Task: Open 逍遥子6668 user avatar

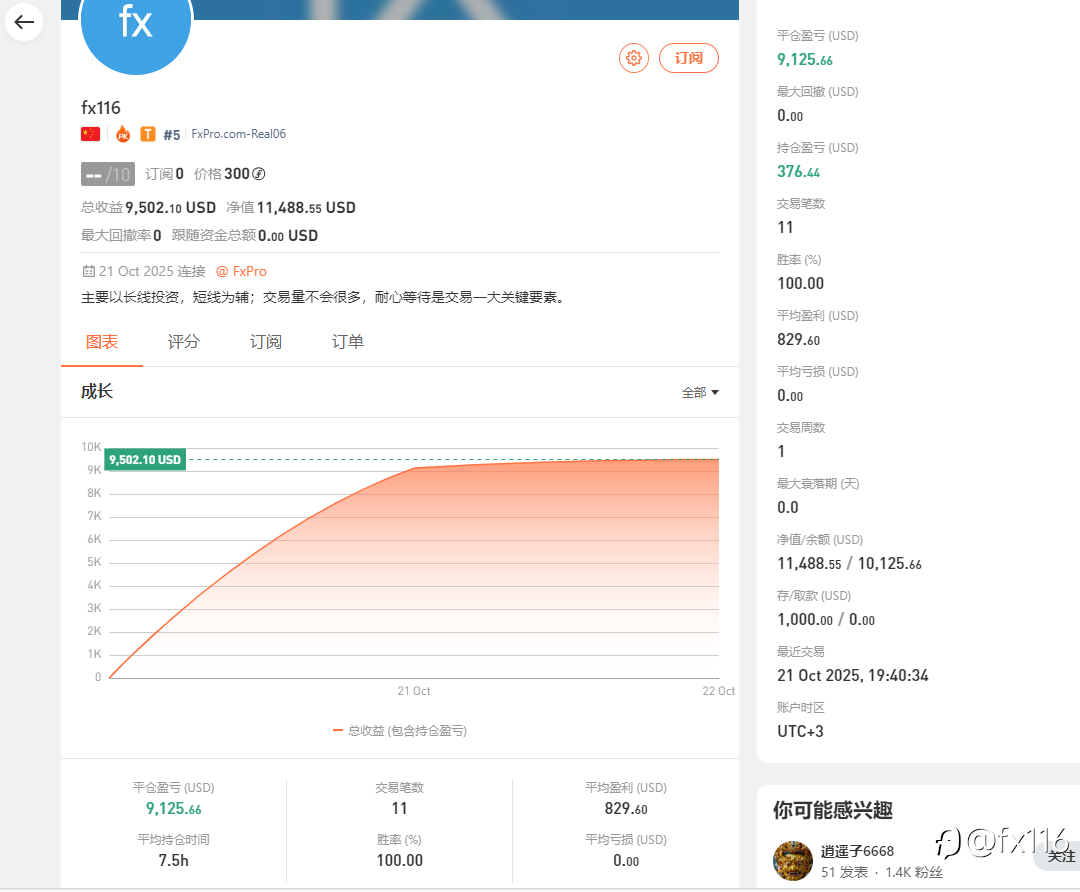Action: (x=793, y=860)
